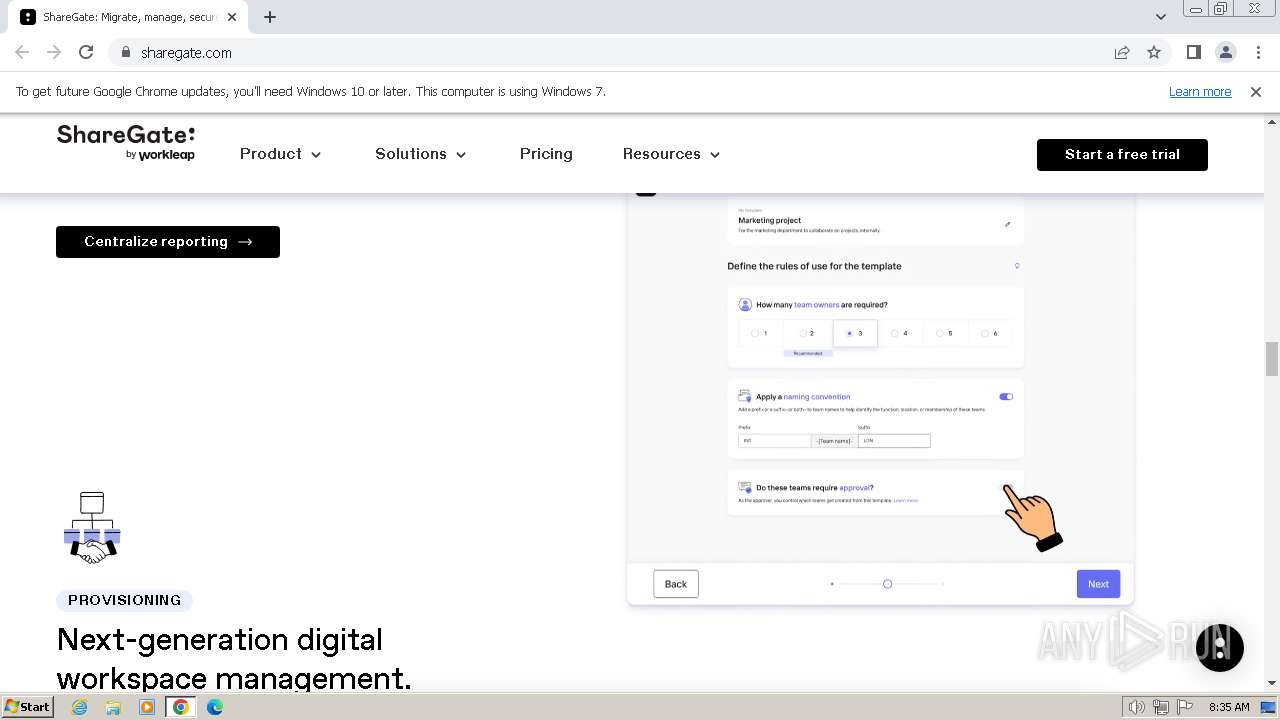Screen dimensions: 1280x720
Task: Click 'Next-generation digital workspace management' heading
Action: point(234,659)
